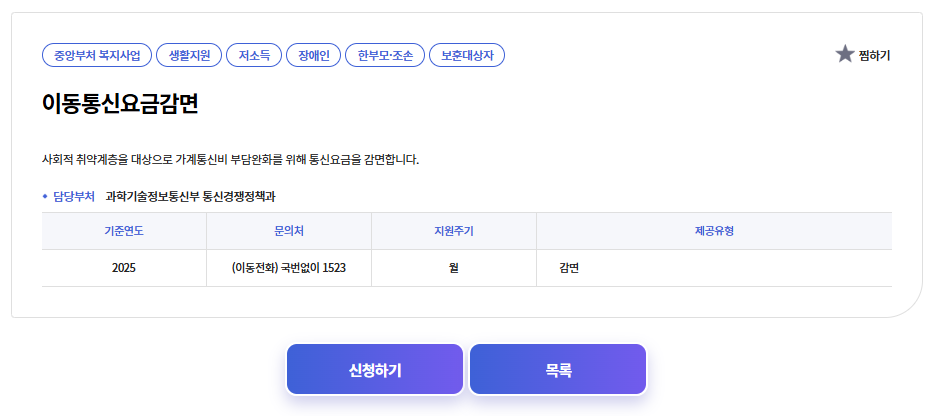Click the 담당부처 label
The width and height of the screenshot is (927, 416).
click(74, 196)
